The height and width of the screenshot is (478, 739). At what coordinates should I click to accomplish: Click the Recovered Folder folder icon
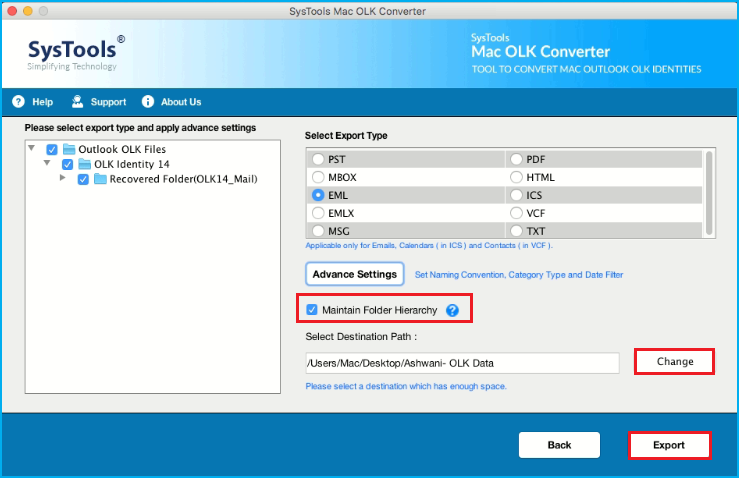100,179
